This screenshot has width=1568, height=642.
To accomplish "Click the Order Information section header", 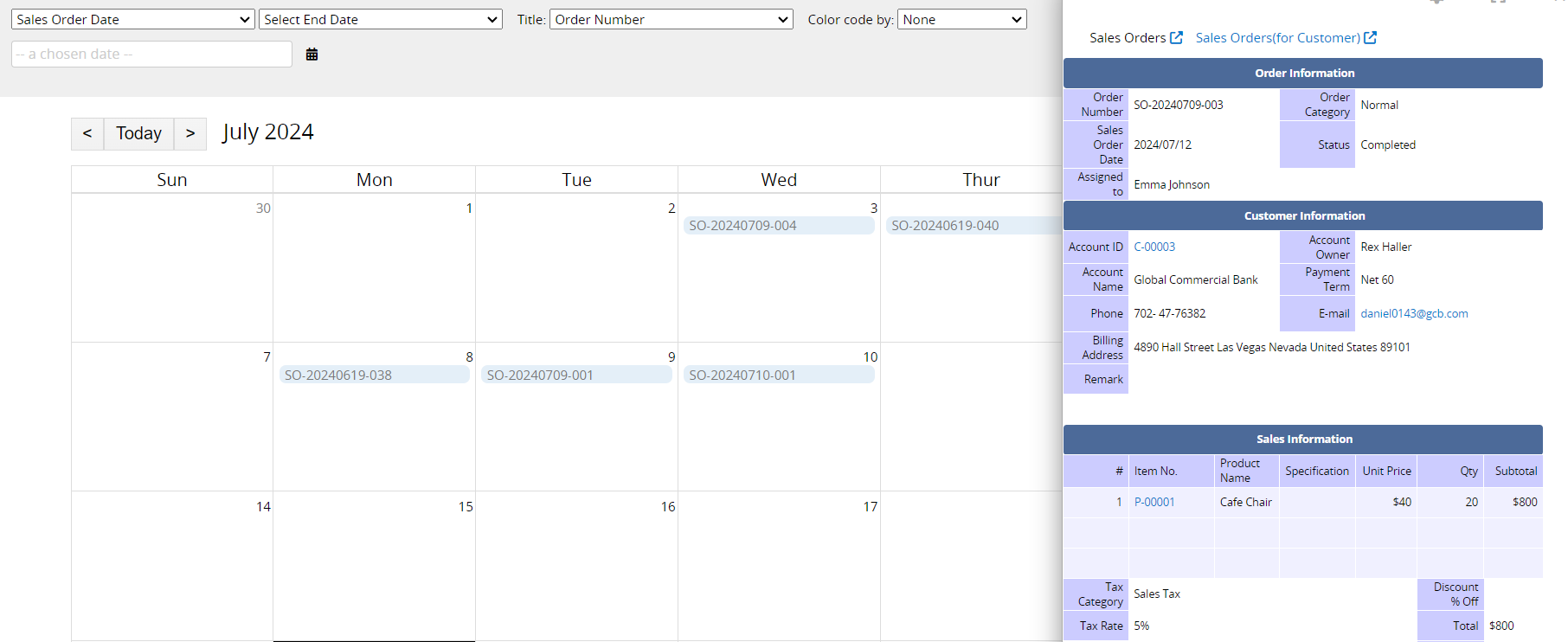I will point(1303,73).
